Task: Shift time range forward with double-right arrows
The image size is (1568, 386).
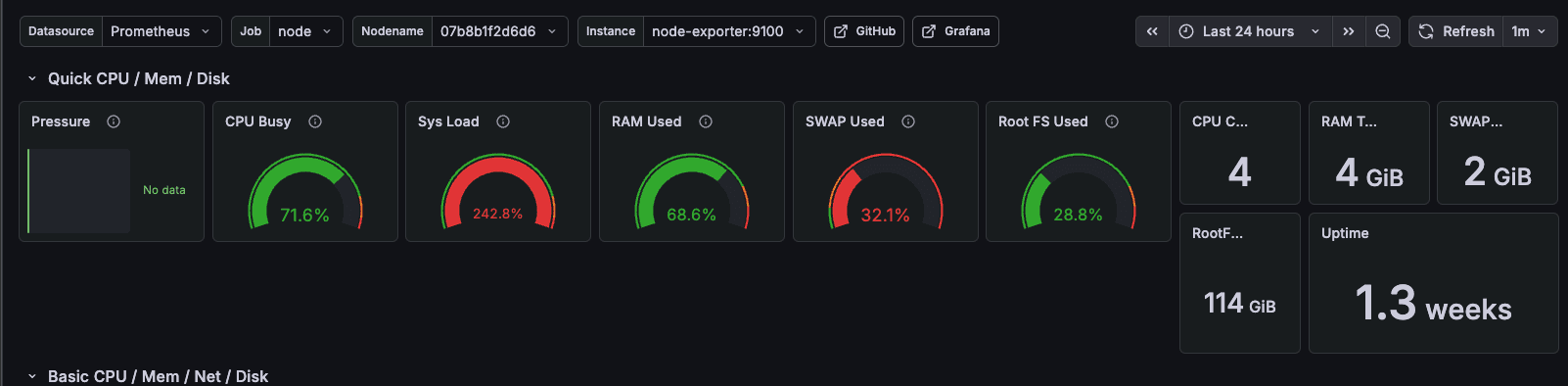Action: point(1349,31)
